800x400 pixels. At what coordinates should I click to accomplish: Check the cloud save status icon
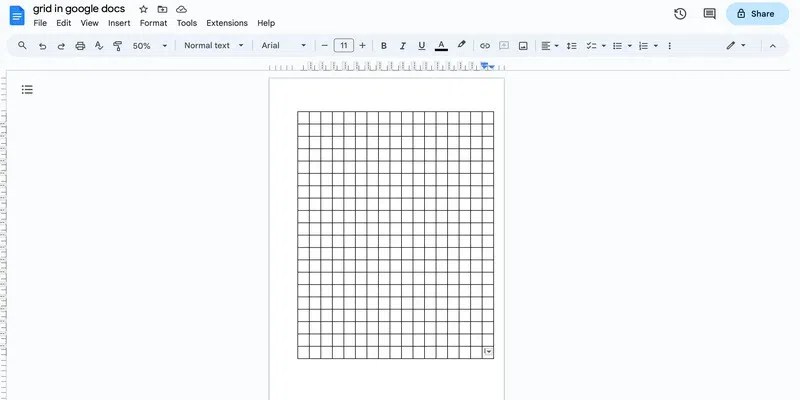[181, 9]
